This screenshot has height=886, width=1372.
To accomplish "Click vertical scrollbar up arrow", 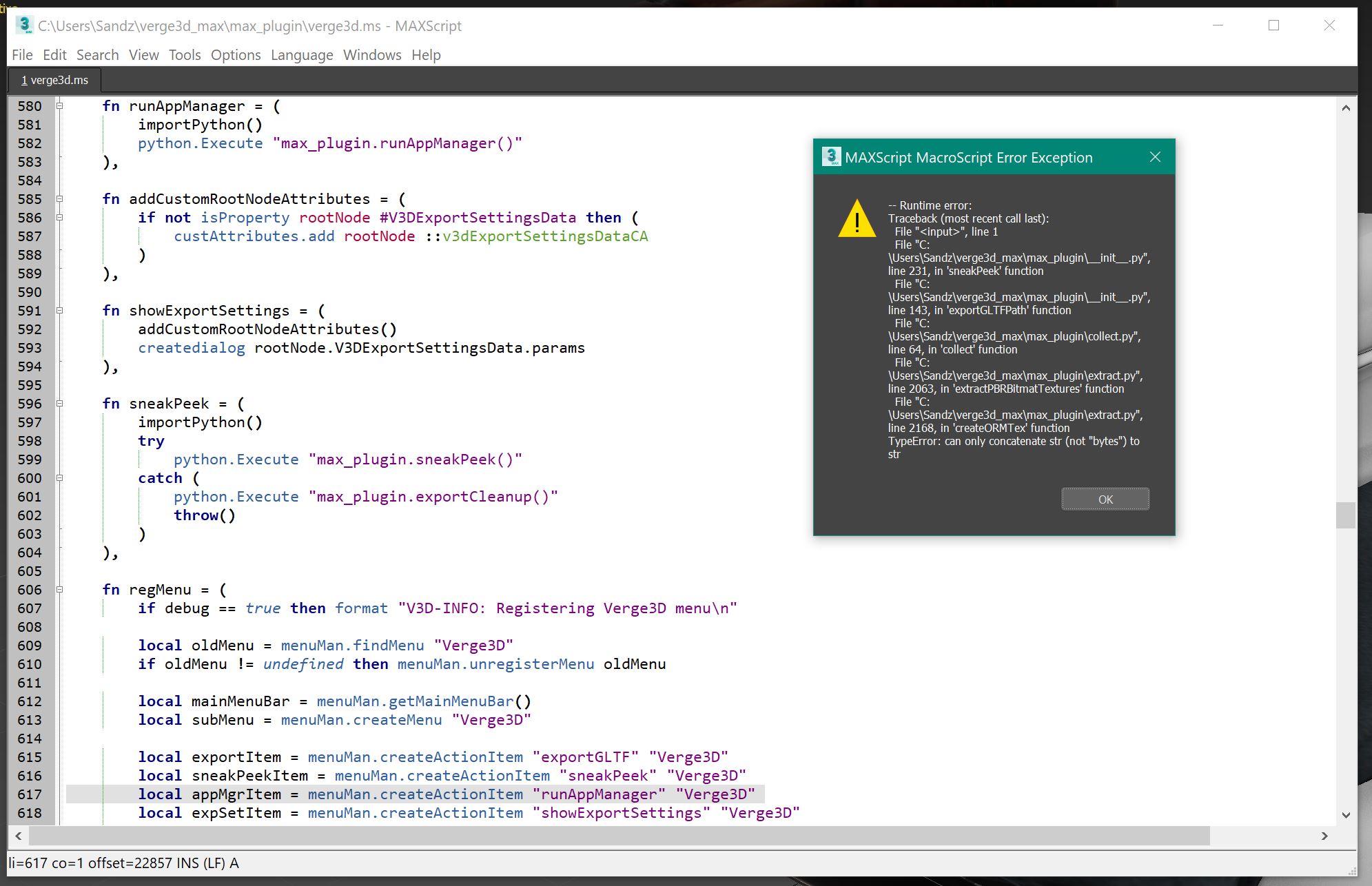I will (x=1346, y=107).
